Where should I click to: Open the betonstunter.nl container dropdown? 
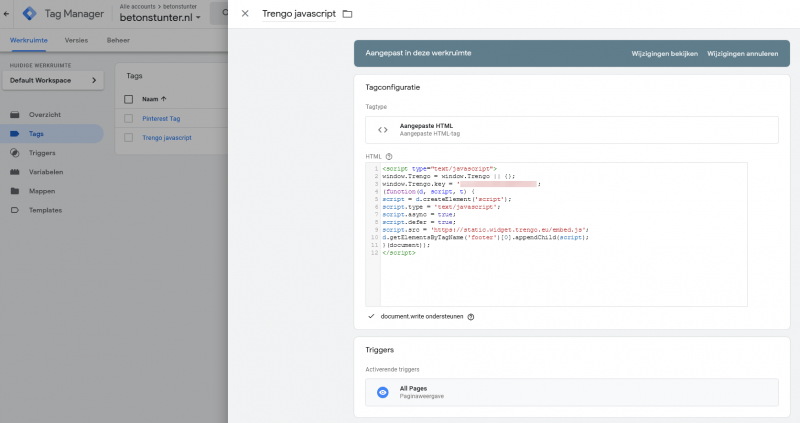click(x=160, y=17)
